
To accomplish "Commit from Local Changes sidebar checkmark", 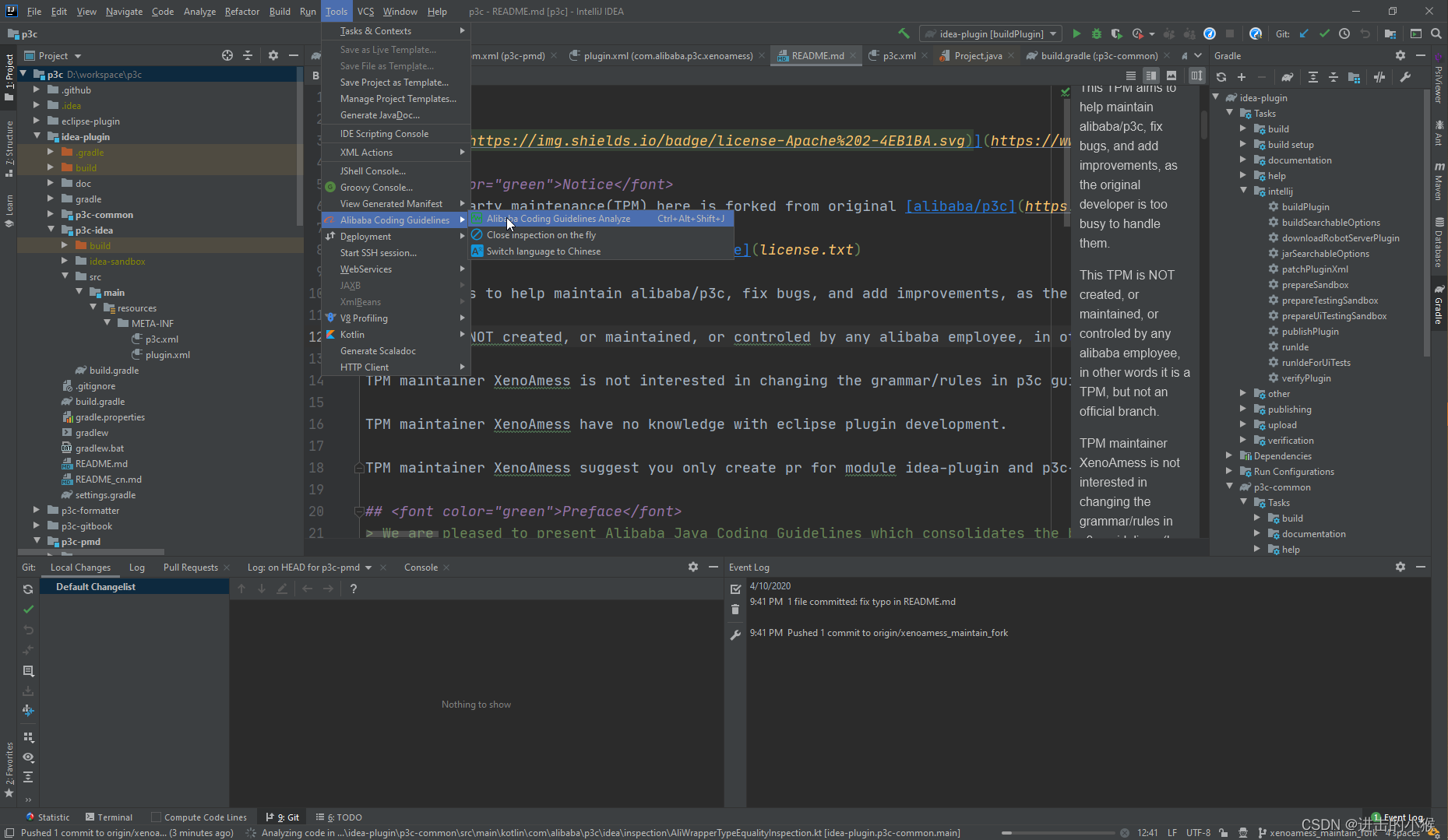I will 28,610.
